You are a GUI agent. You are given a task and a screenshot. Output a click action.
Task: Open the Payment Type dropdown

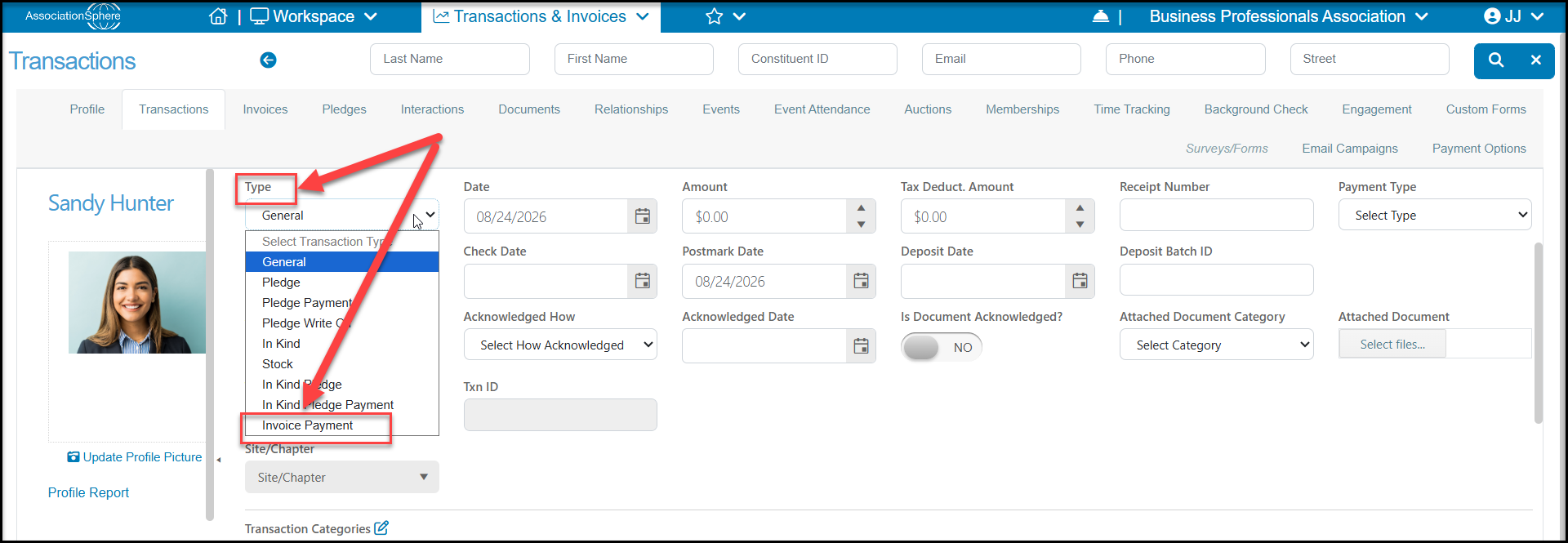coord(1434,216)
